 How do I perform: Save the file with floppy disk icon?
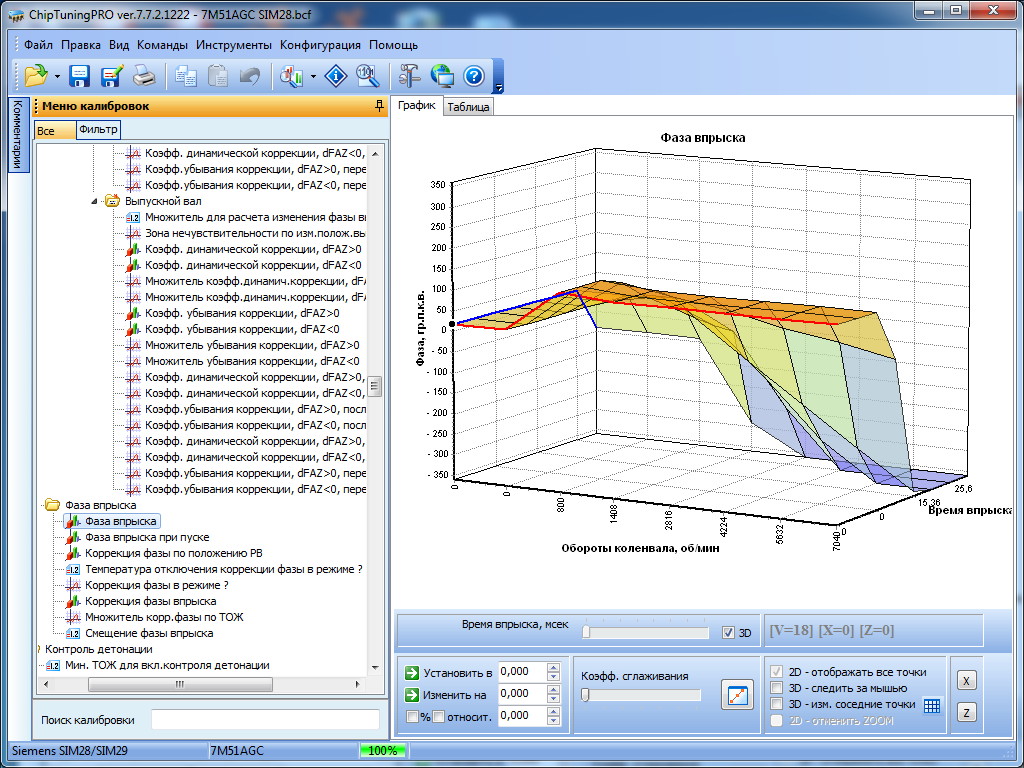point(80,76)
